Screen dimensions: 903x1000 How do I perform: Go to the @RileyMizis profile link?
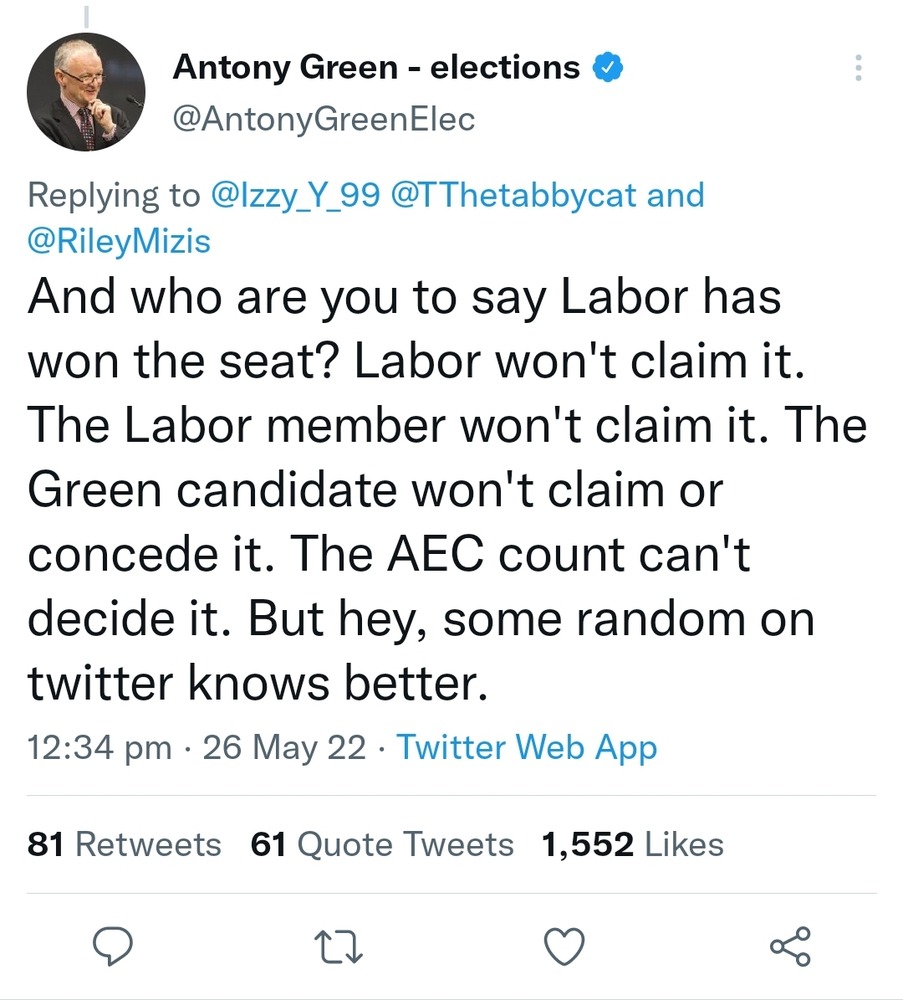(x=119, y=241)
